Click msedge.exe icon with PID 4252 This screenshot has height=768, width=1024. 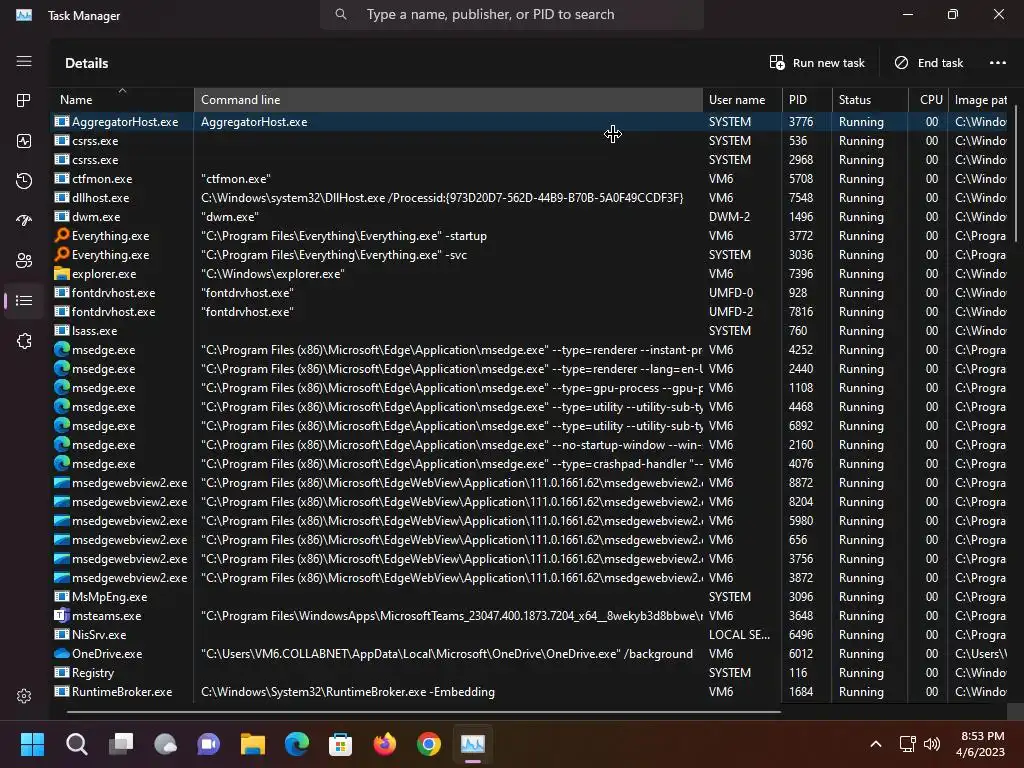(x=62, y=349)
